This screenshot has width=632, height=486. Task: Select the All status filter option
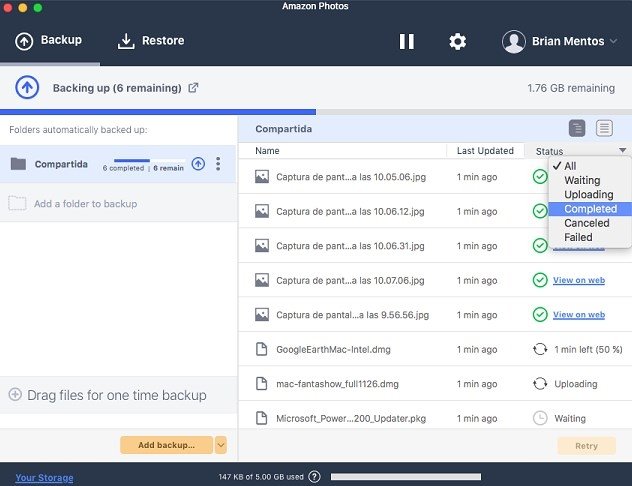pyautogui.click(x=590, y=166)
